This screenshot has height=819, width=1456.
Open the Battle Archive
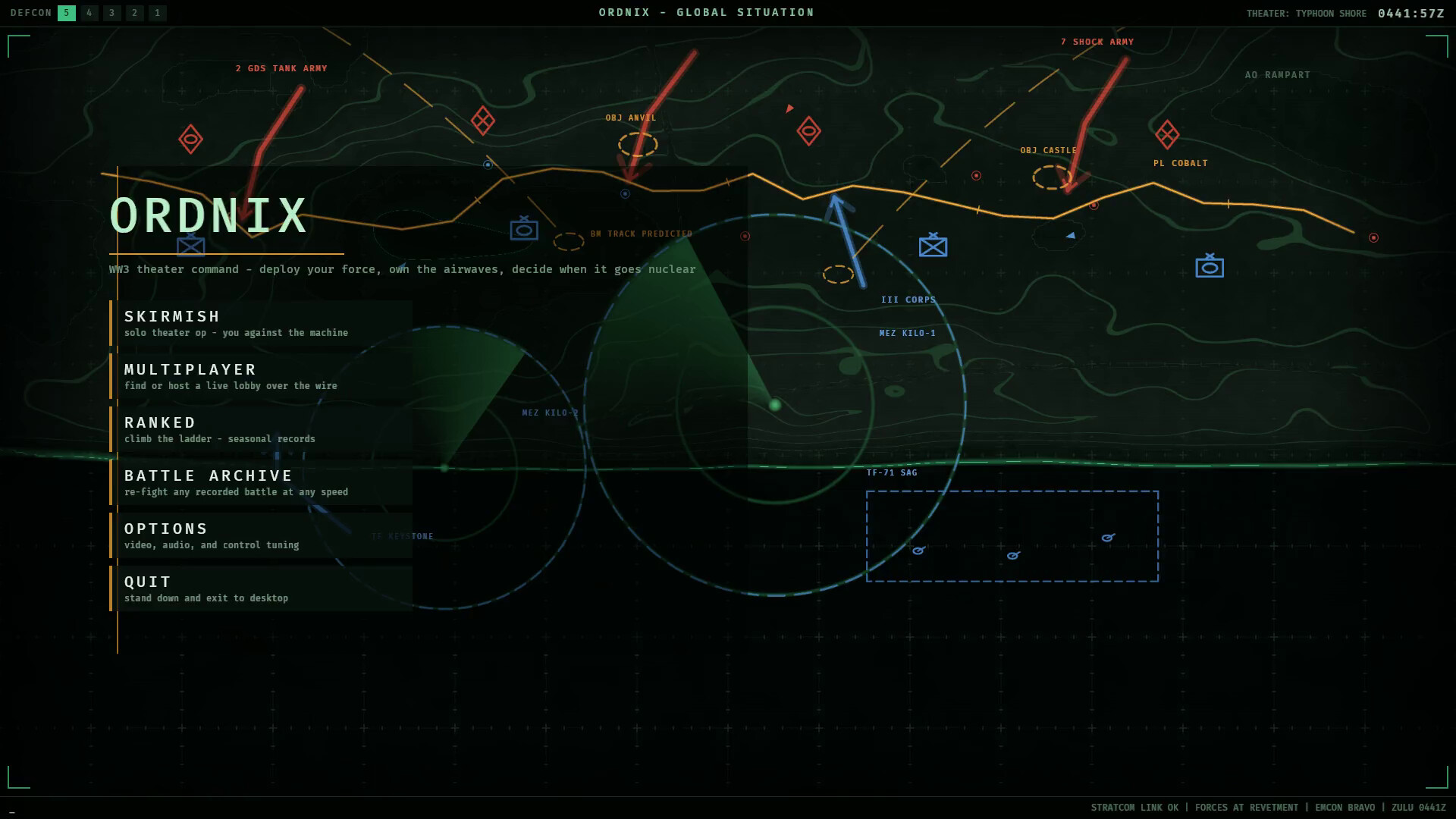(261, 482)
